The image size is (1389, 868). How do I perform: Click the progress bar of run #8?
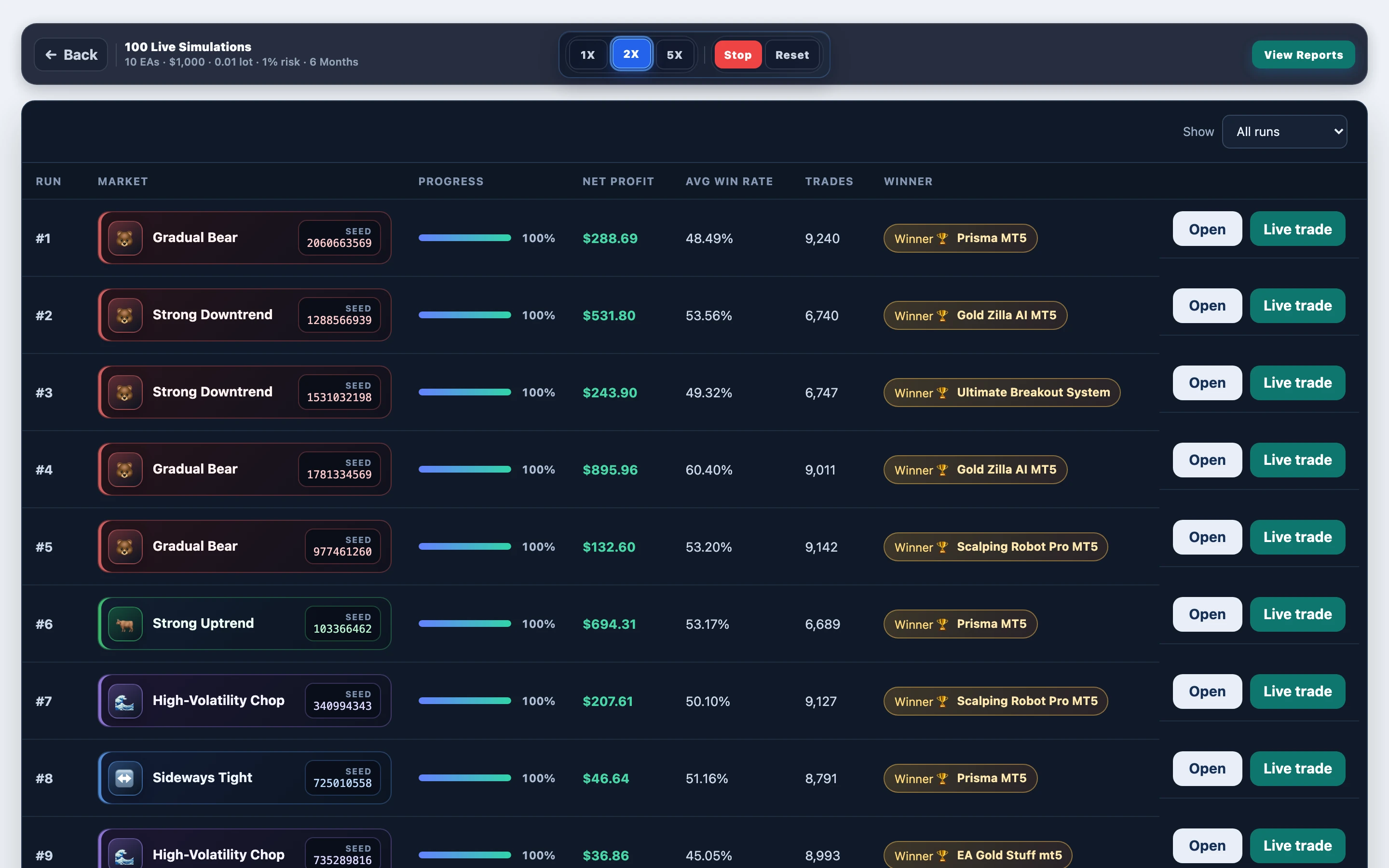coord(464,778)
